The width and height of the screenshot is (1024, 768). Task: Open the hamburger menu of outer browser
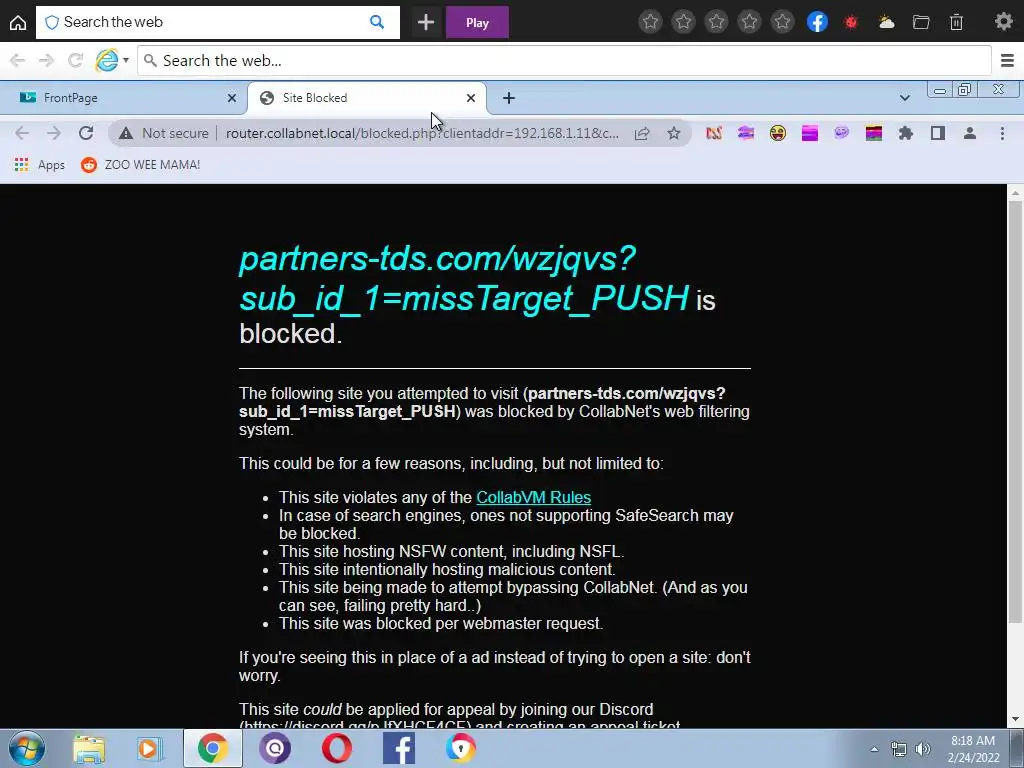pyautogui.click(x=1008, y=61)
